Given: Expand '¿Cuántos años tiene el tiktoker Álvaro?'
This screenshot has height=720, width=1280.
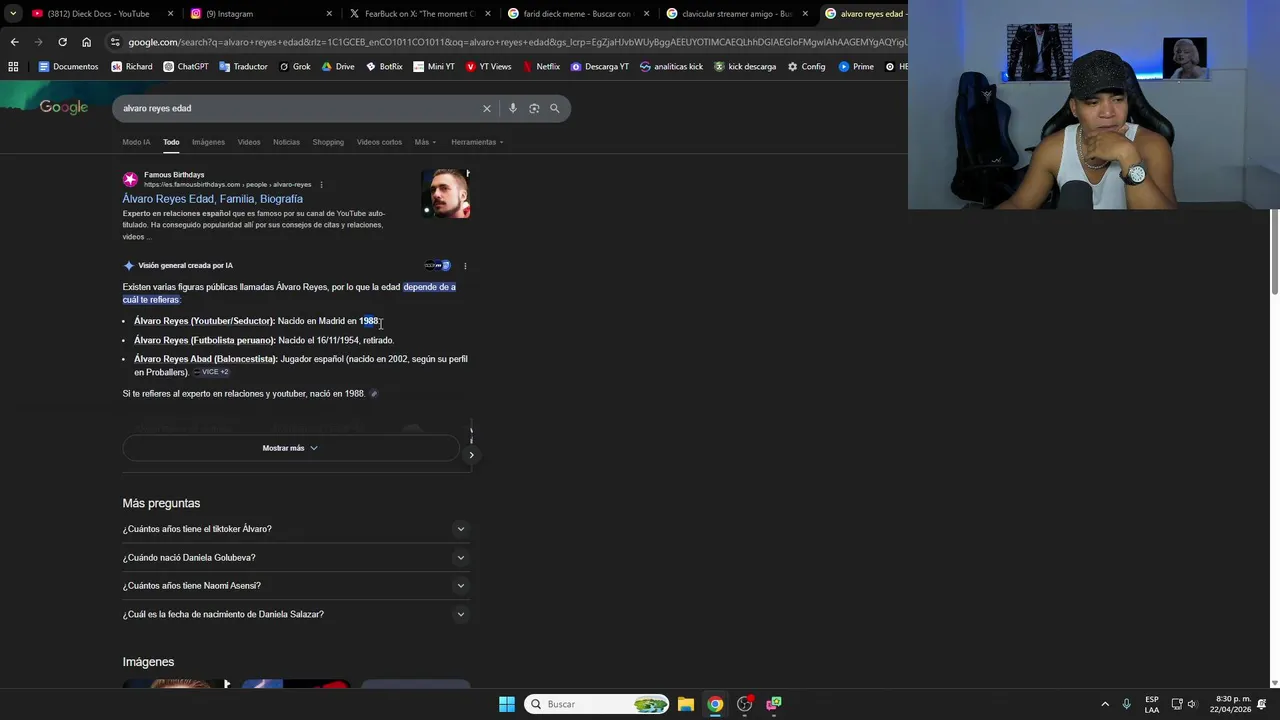Looking at the screenshot, I should point(296,529).
